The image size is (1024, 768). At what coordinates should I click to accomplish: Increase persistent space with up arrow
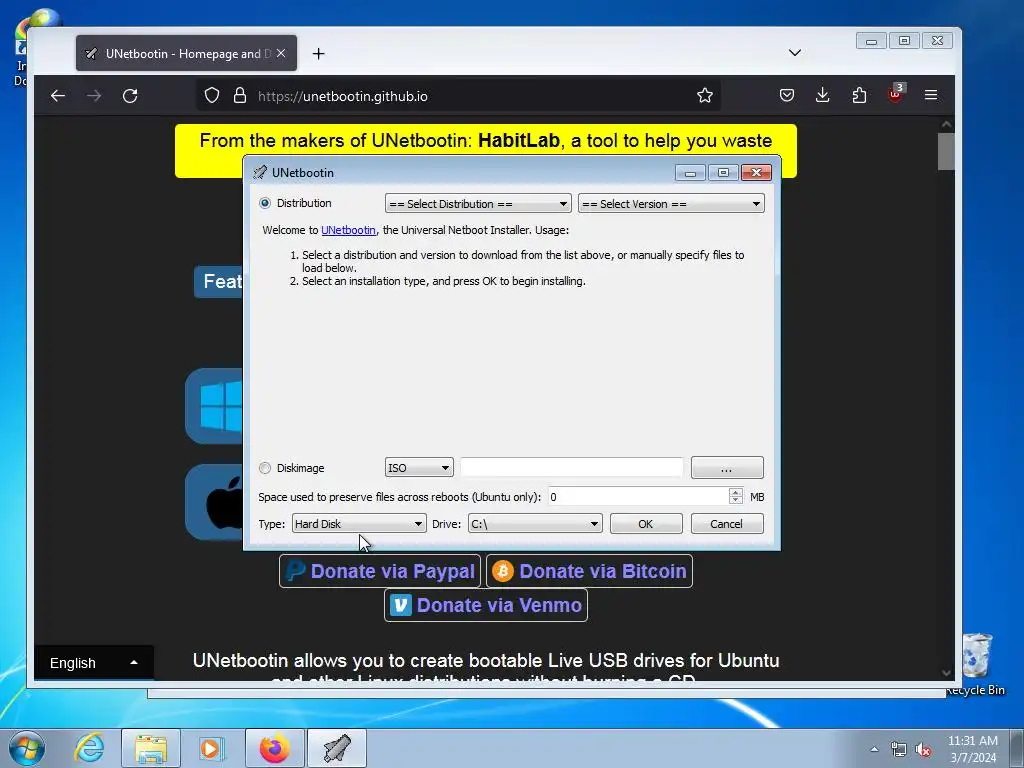[736, 492]
